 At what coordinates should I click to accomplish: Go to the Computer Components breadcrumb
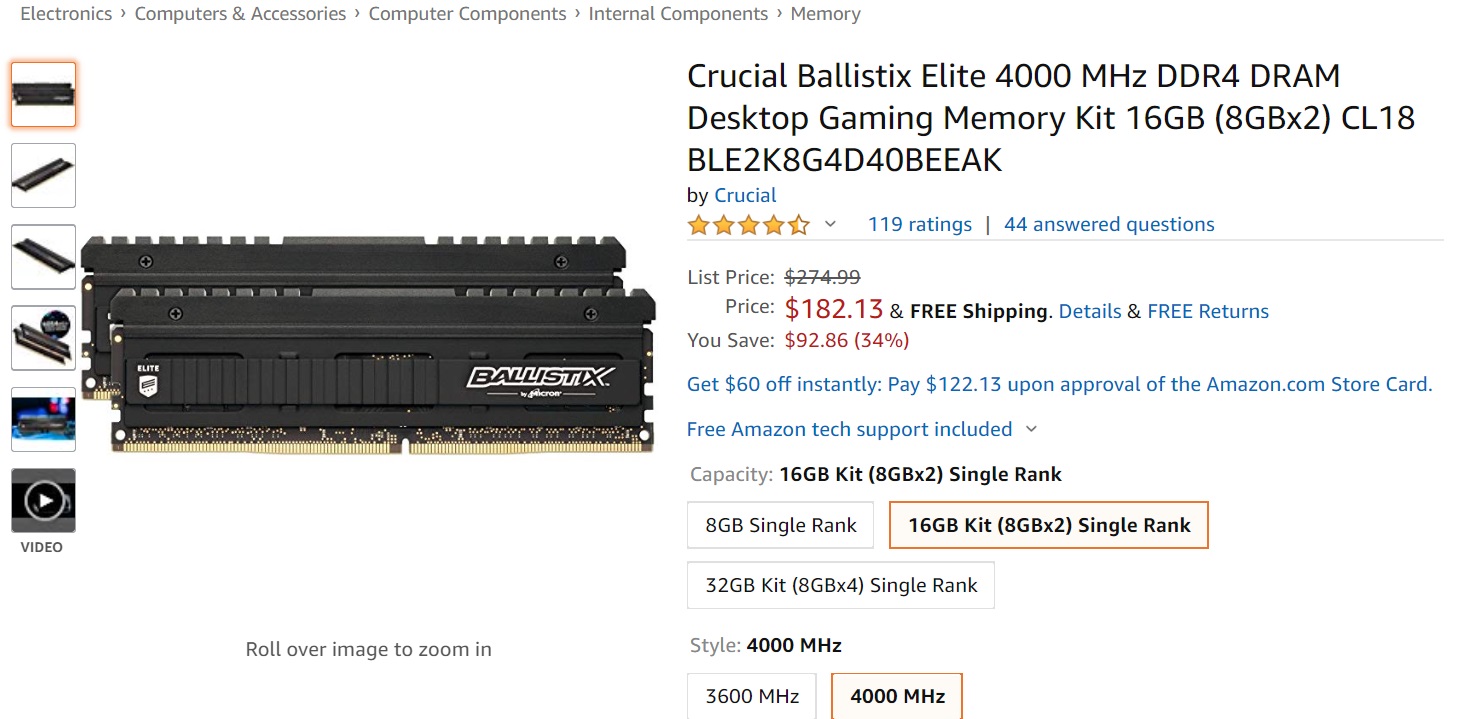click(467, 14)
